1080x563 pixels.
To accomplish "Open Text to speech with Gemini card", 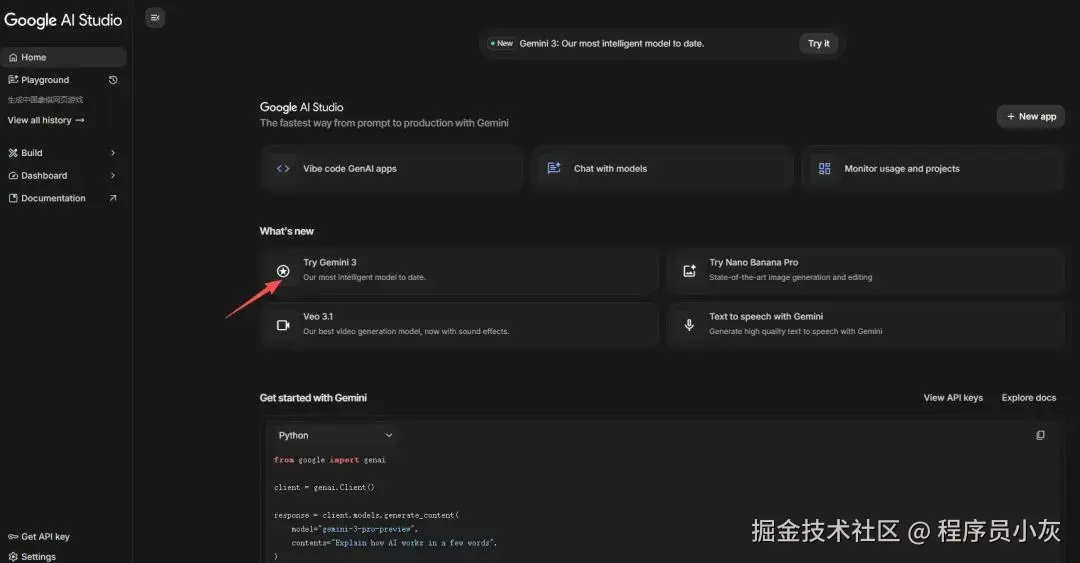I will click(x=866, y=325).
